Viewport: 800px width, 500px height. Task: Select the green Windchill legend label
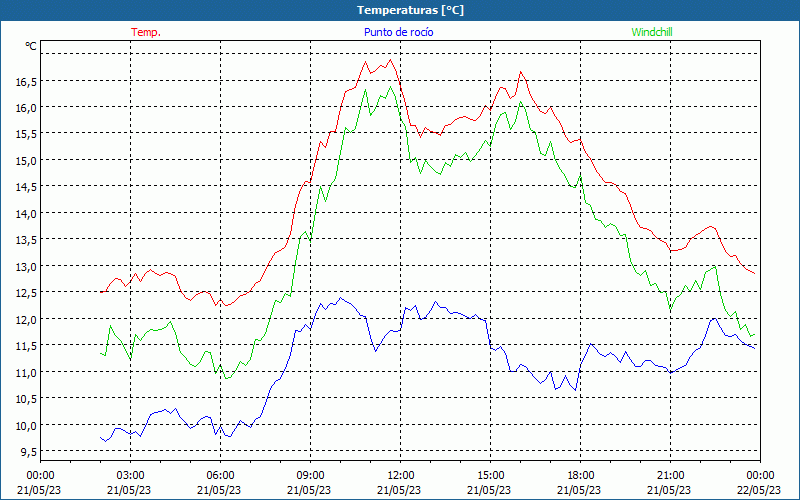click(x=652, y=32)
